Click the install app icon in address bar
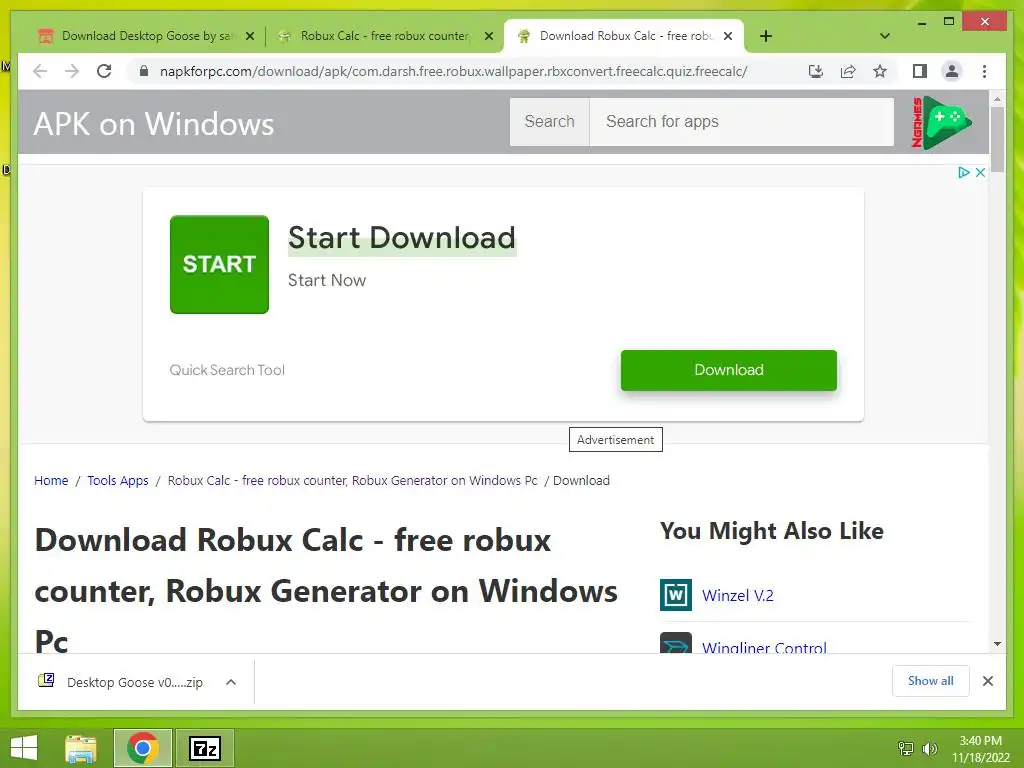The image size is (1024, 768). (816, 71)
